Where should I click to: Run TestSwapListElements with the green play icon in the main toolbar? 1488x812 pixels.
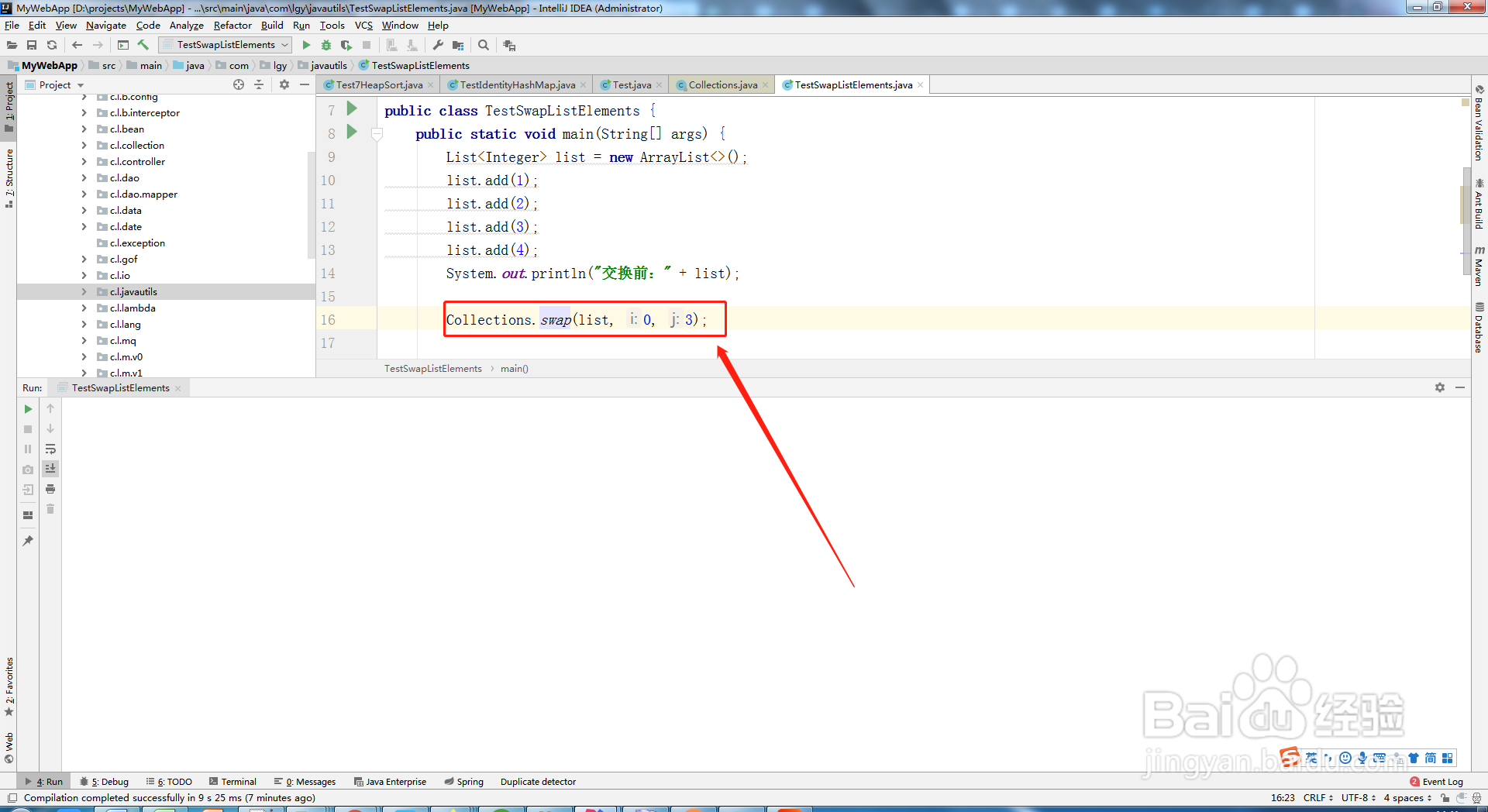(x=306, y=45)
